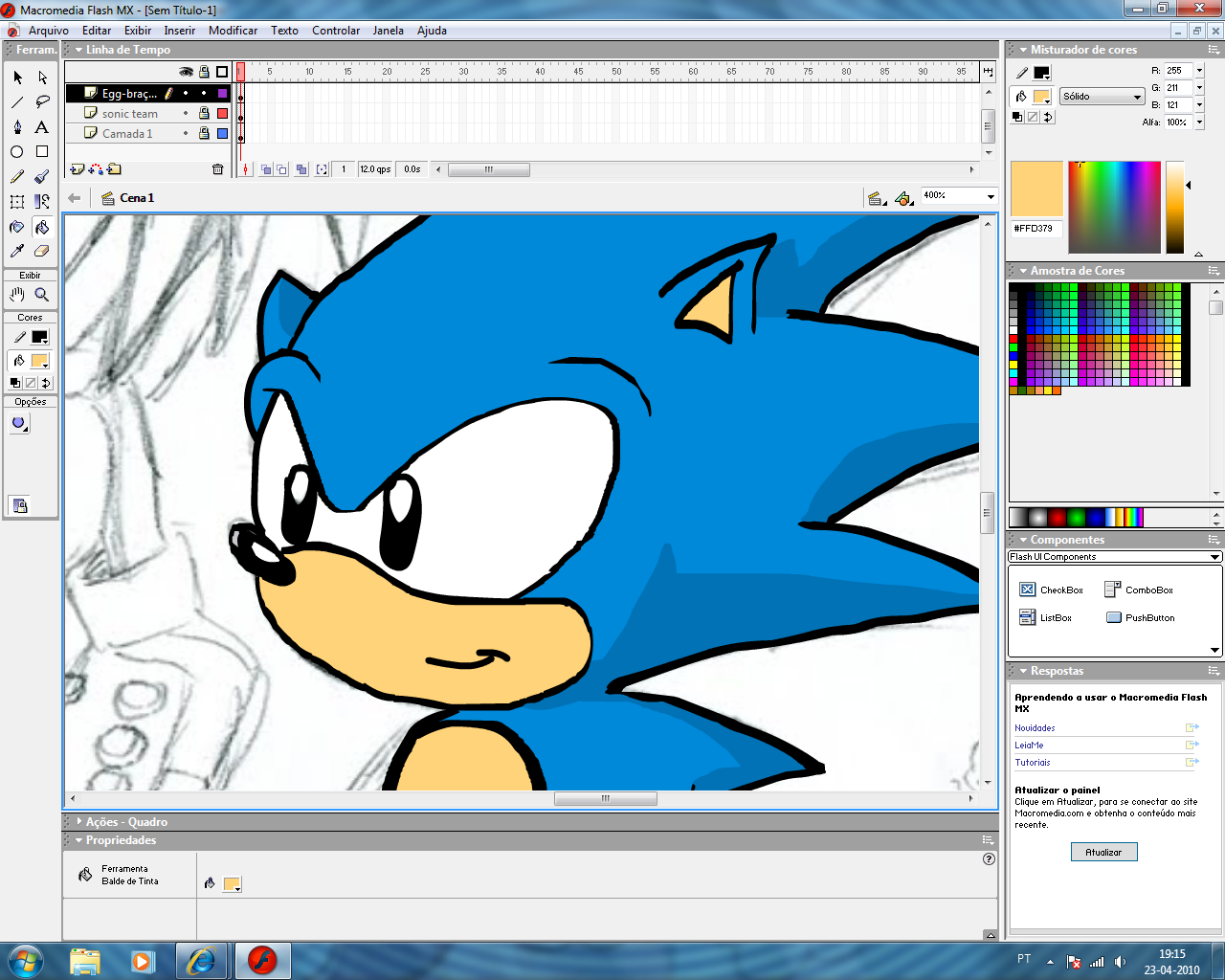The height and width of the screenshot is (980, 1225).
Task: Select the Pencil tool
Action: pyautogui.click(x=17, y=177)
